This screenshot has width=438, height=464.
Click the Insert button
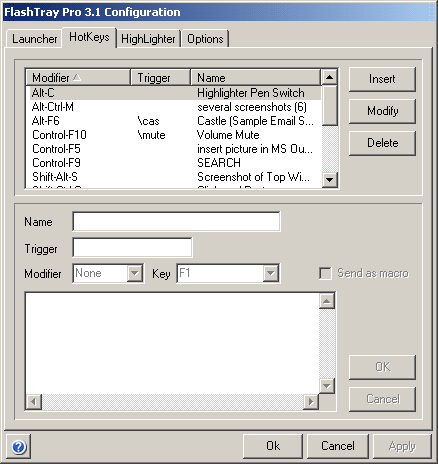coord(382,79)
